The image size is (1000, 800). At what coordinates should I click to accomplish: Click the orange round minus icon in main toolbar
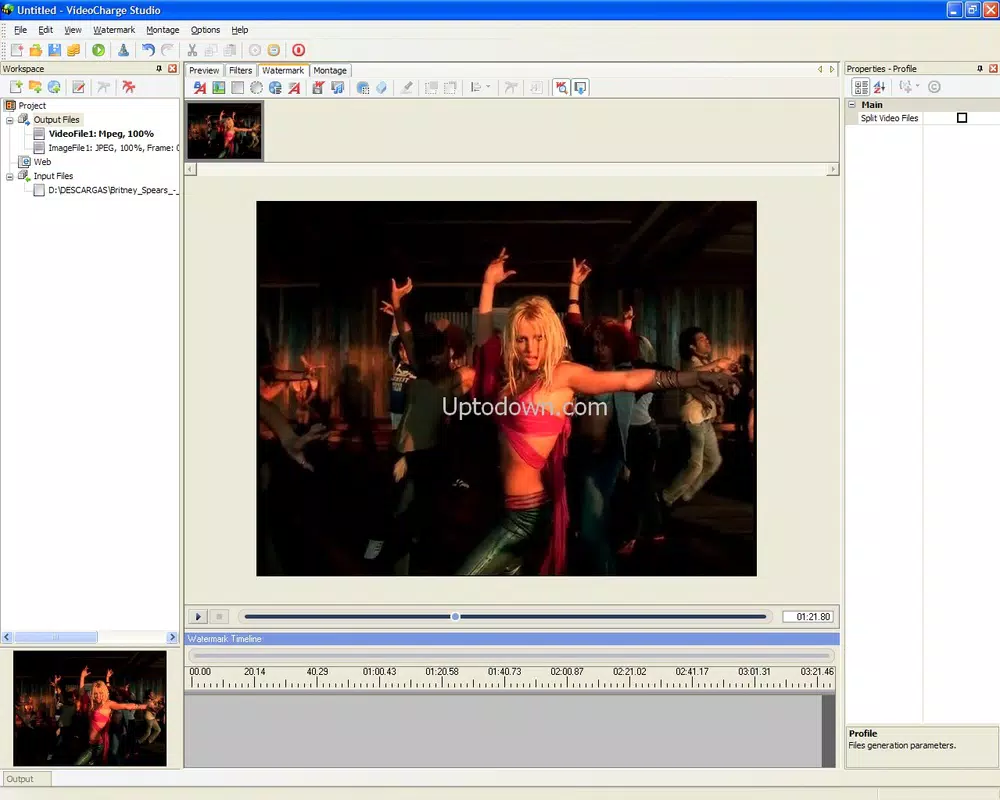274,50
